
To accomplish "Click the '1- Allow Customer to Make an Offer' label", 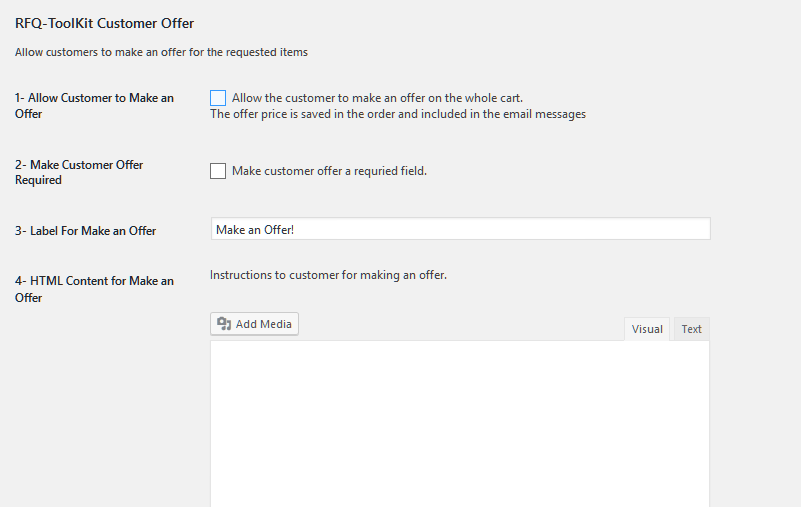I will click(x=94, y=106).
